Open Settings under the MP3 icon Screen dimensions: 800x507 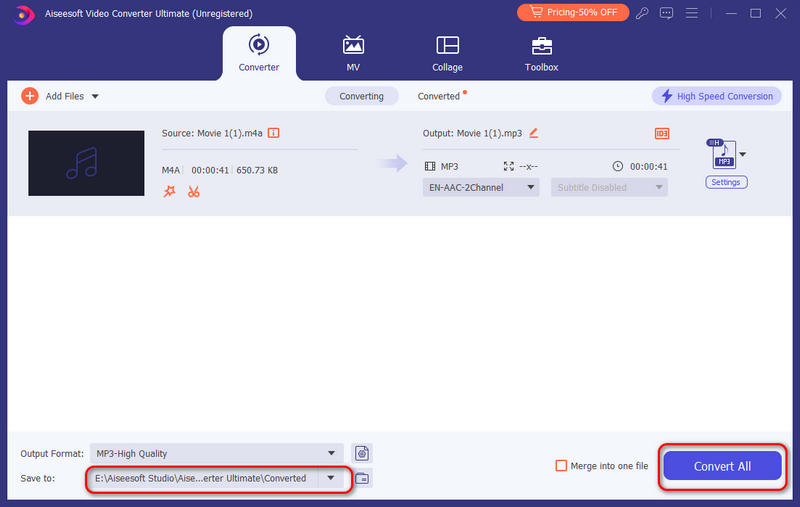pos(726,182)
